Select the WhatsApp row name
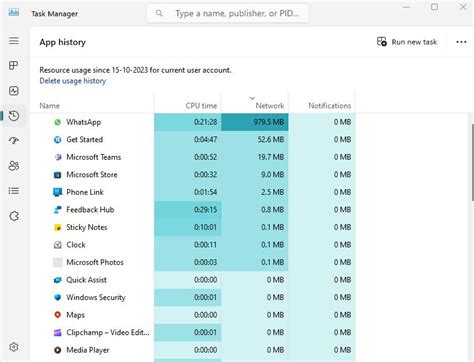The width and height of the screenshot is (474, 362). pos(83,122)
